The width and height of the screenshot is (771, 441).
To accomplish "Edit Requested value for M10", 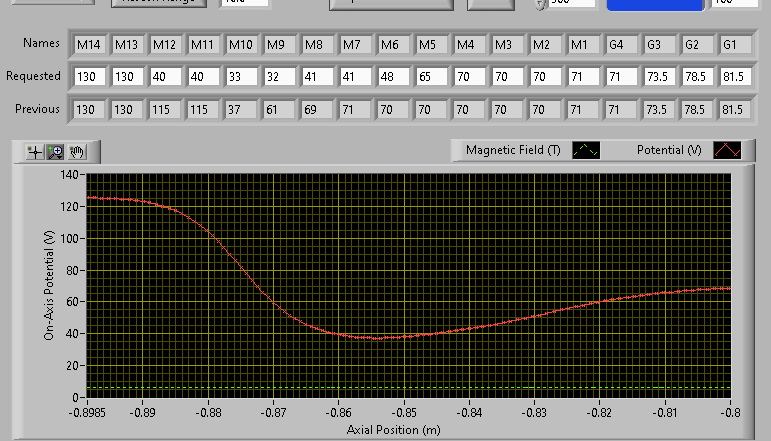I will coord(242,77).
